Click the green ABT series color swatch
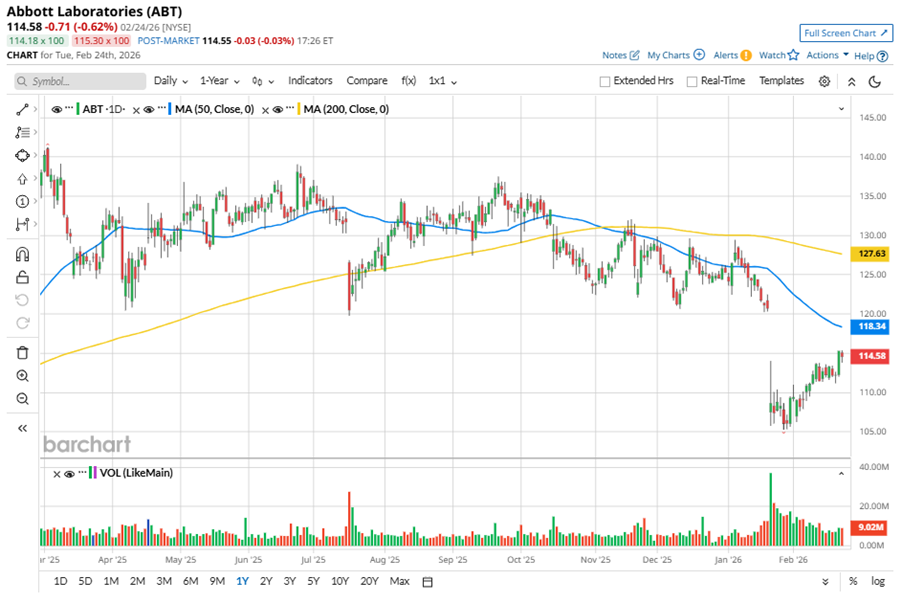This screenshot has height=602, width=902. tap(78, 109)
